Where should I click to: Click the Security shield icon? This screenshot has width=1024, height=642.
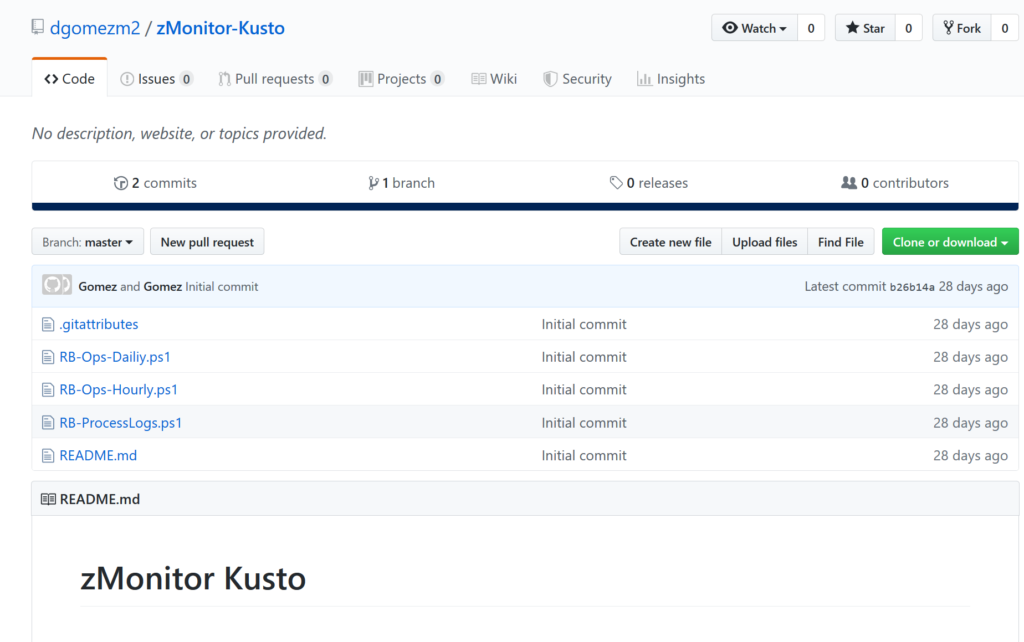pyautogui.click(x=550, y=79)
